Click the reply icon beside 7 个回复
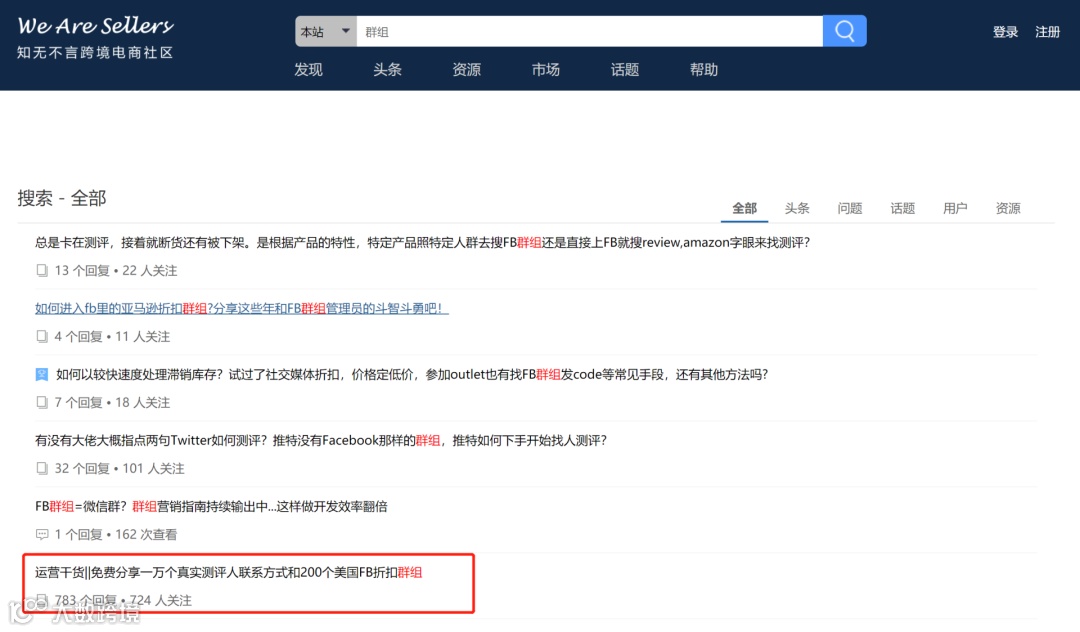Image resolution: width=1080 pixels, height=632 pixels. [42, 403]
